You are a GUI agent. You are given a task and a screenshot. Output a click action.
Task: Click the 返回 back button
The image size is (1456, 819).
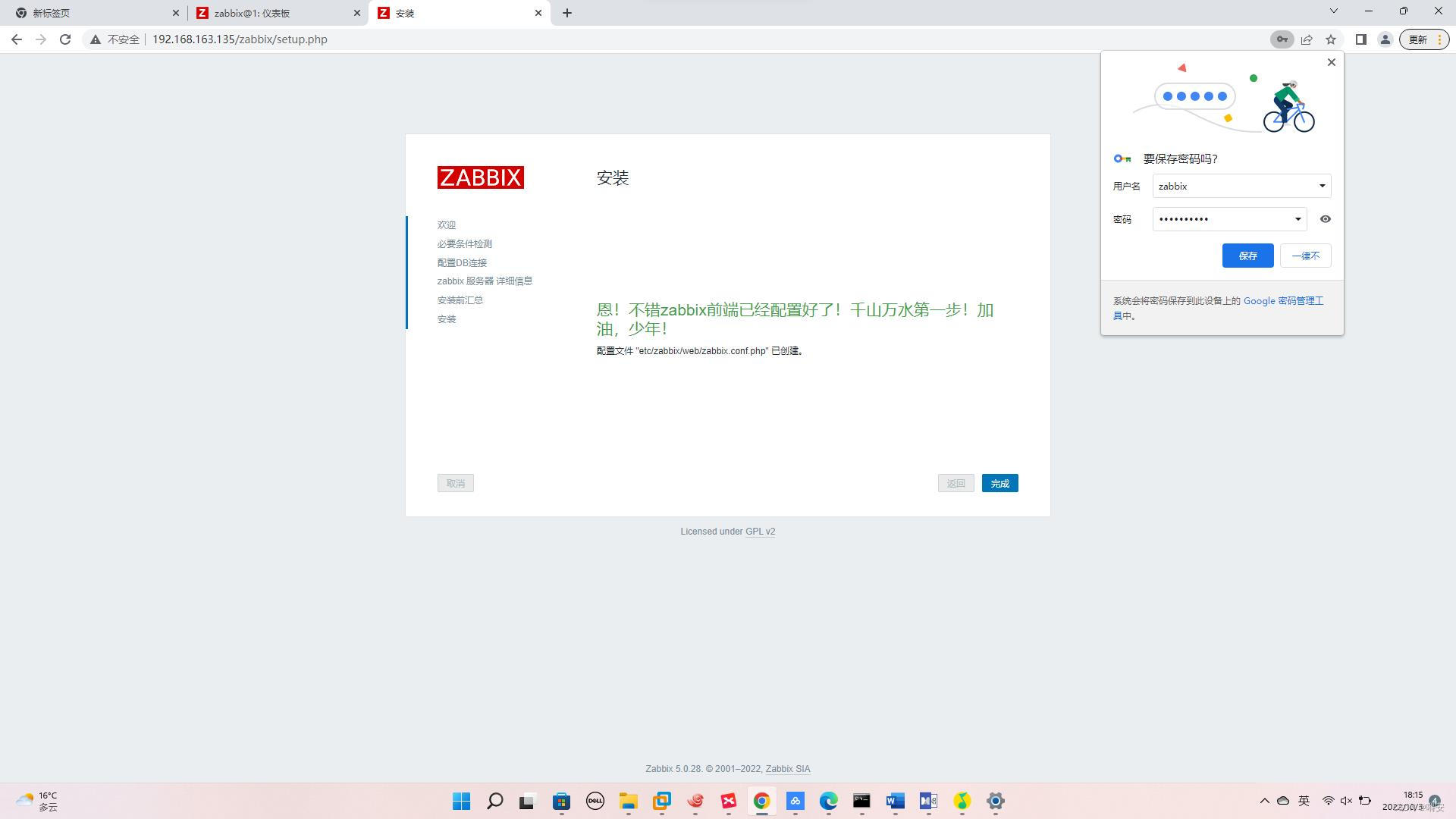coord(956,484)
